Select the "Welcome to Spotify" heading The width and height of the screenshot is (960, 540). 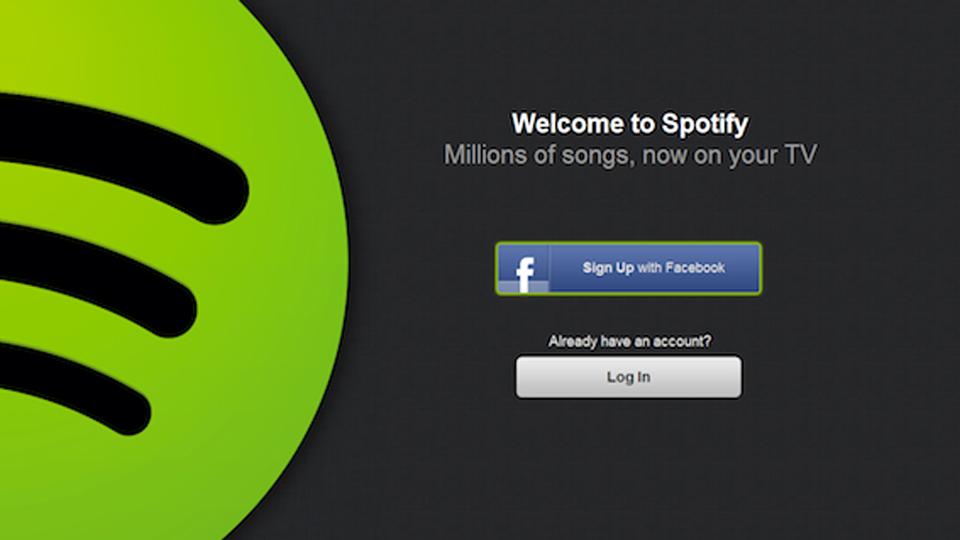(629, 125)
